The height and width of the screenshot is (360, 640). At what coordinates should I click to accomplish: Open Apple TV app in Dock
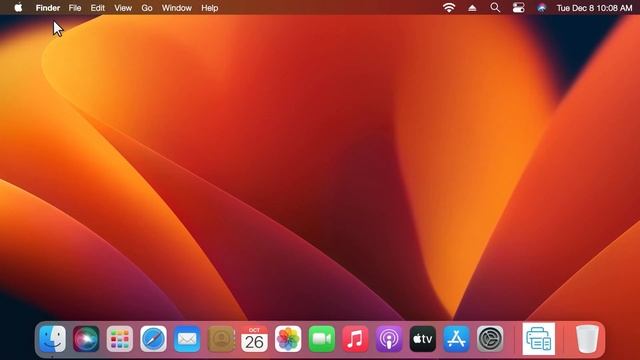pyautogui.click(x=423, y=339)
